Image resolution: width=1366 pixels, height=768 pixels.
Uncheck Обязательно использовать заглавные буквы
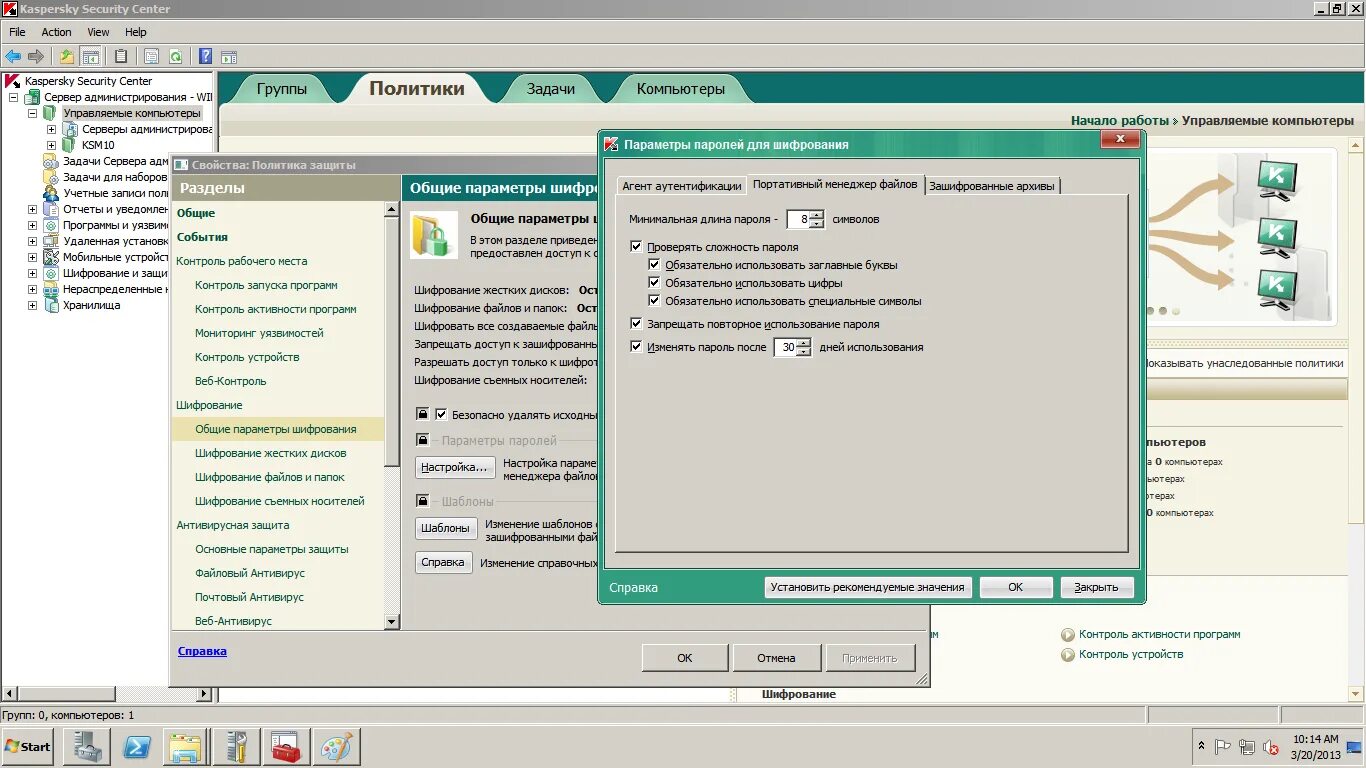(x=654, y=265)
